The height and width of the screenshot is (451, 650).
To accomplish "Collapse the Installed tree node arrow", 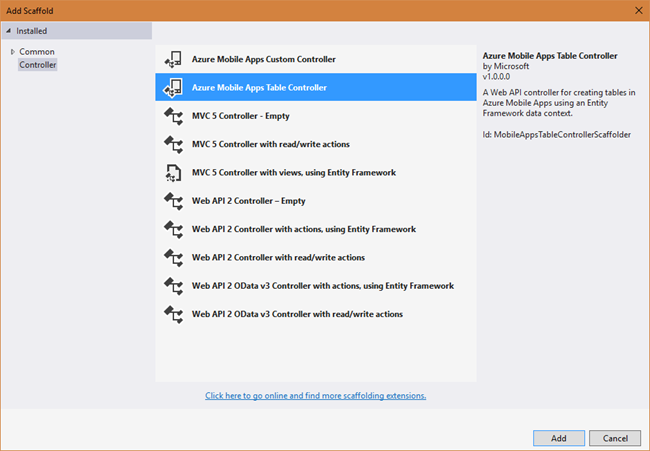I will click(8, 31).
